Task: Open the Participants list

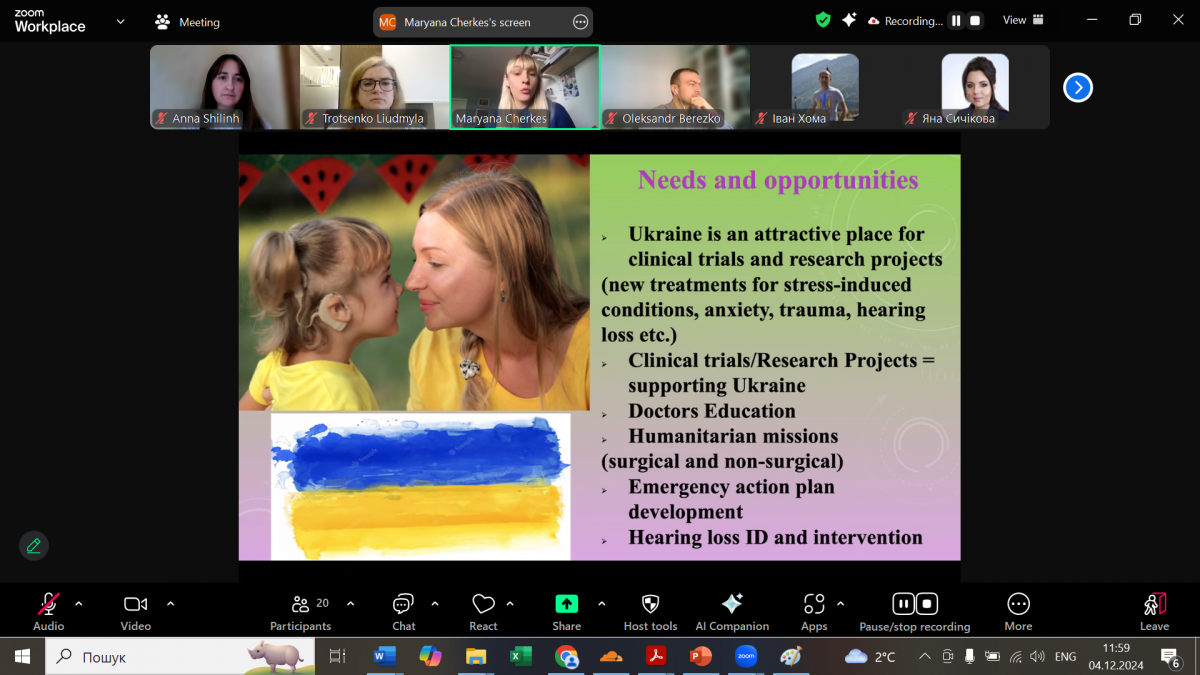Action: 300,604
